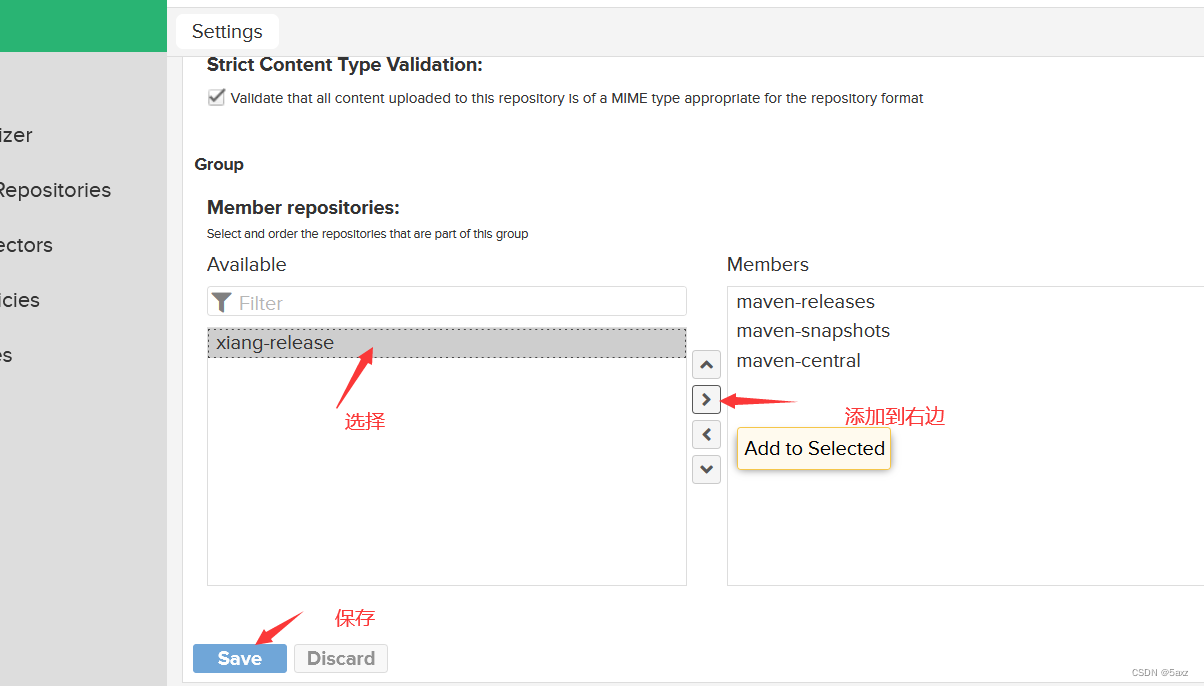Select maven-snapshots in the Members list
Screen dimensions: 1204x686
pyautogui.click(x=813, y=331)
